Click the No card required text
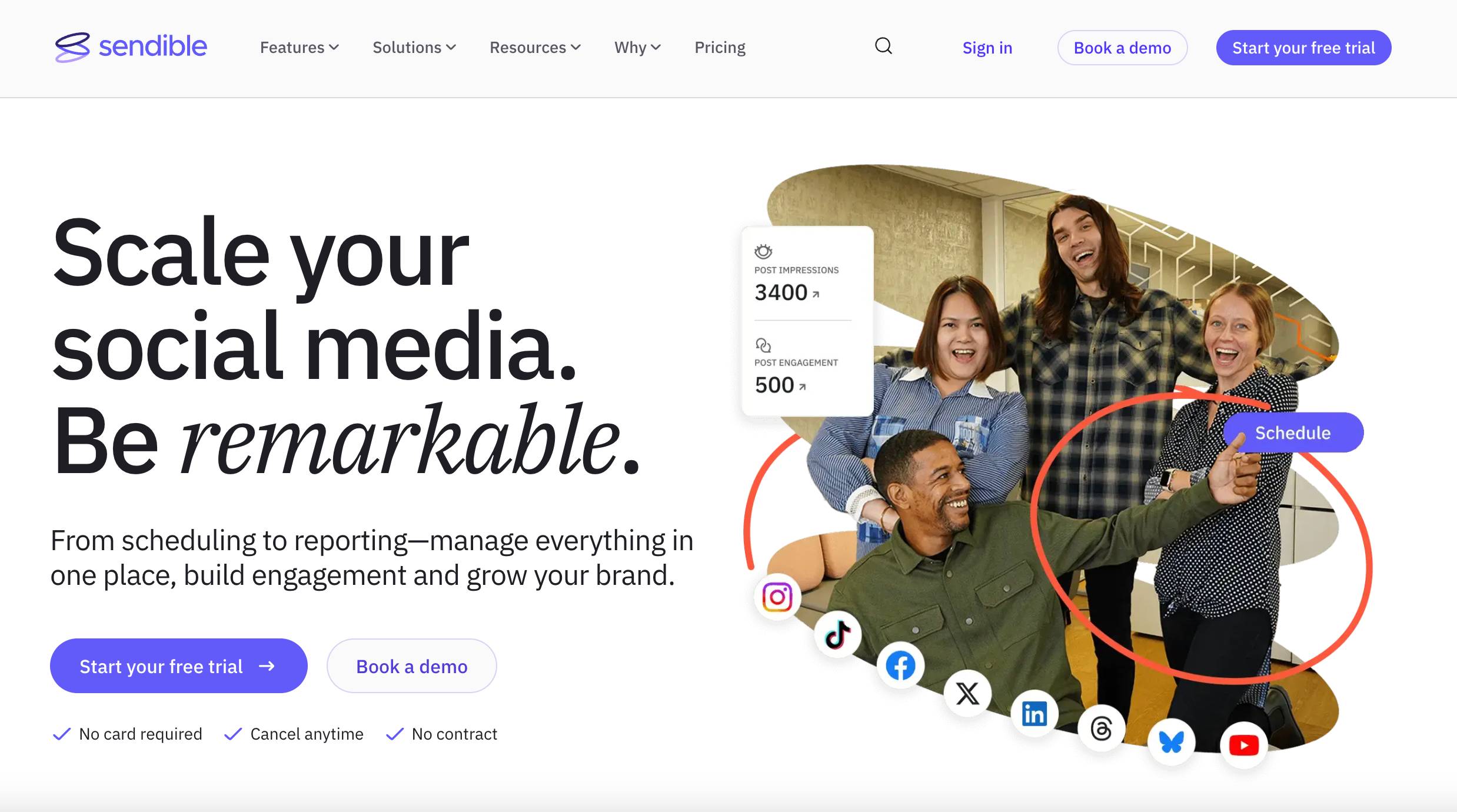The image size is (1457, 812). tap(141, 734)
